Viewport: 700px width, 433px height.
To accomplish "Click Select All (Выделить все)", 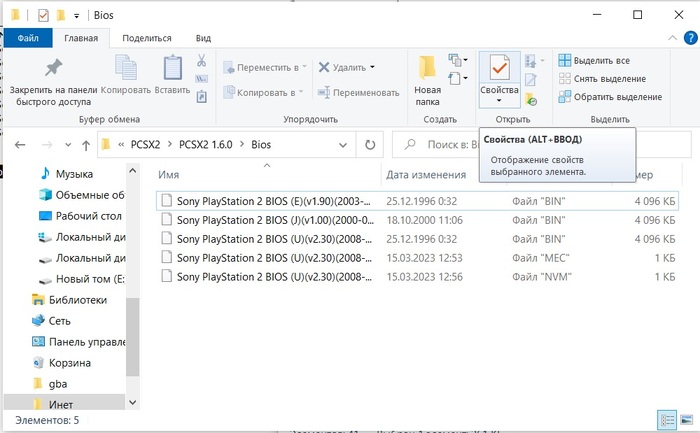I will coord(601,61).
